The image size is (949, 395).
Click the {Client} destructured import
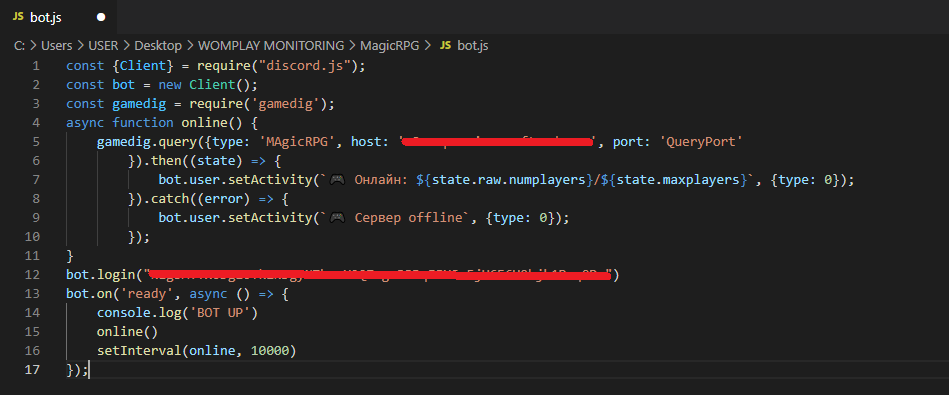[143, 65]
